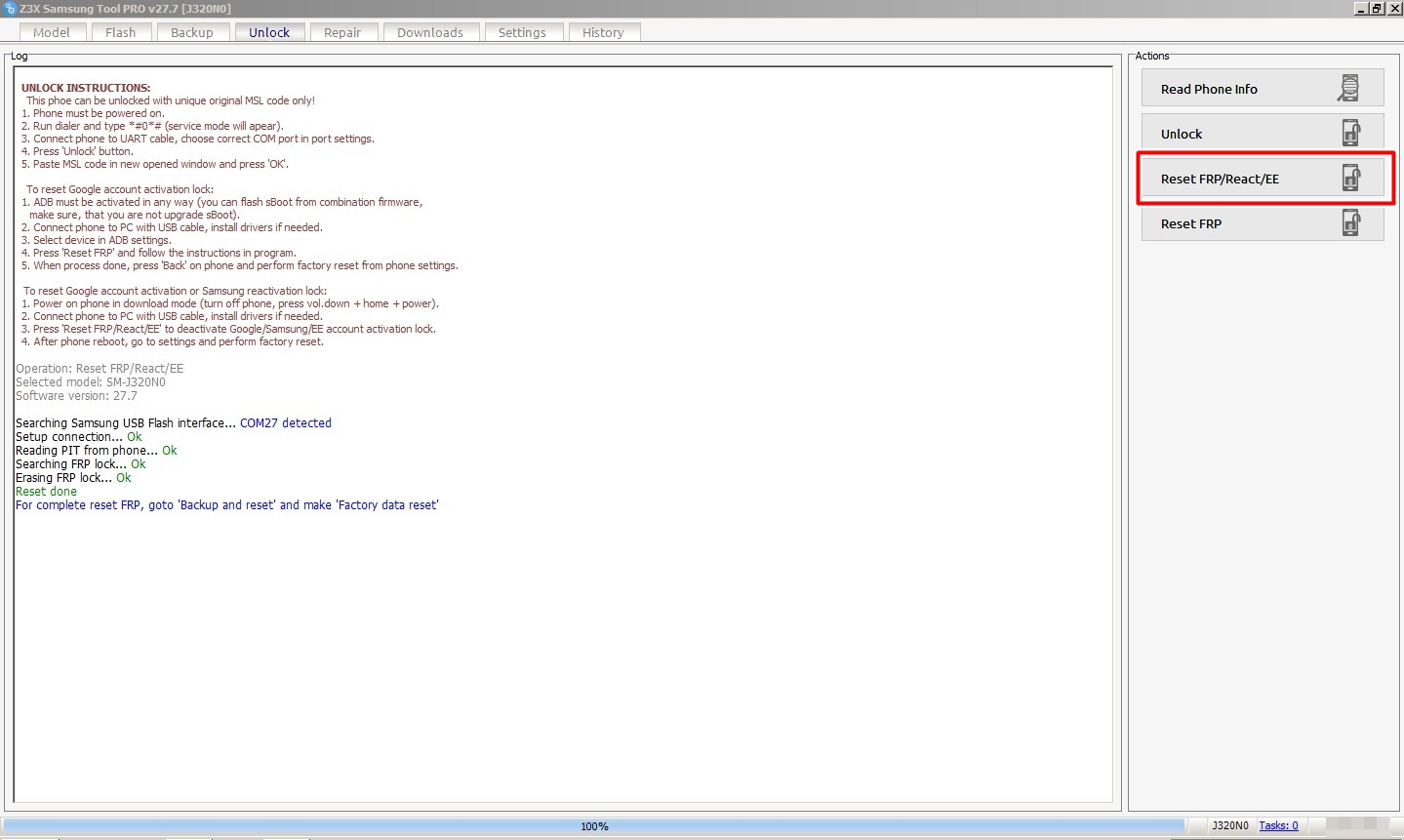
Task: Click 'Paste MSL code' instruction line
Action: [x=155, y=164]
